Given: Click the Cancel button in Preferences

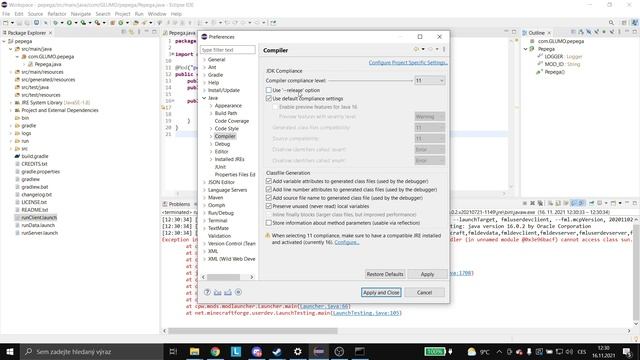Looking at the screenshot, I should coord(424,292).
